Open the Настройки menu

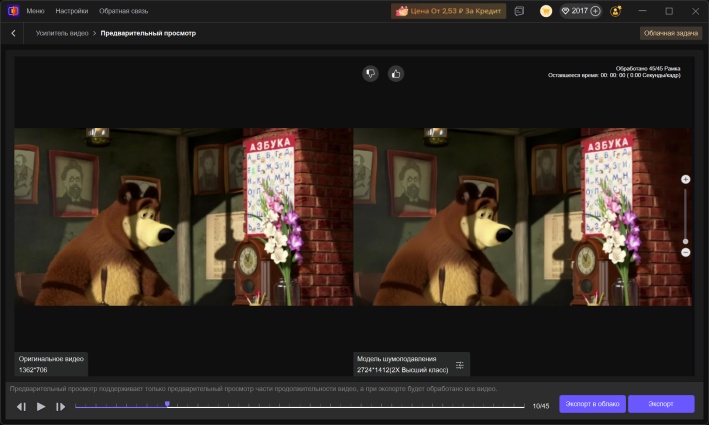point(71,11)
